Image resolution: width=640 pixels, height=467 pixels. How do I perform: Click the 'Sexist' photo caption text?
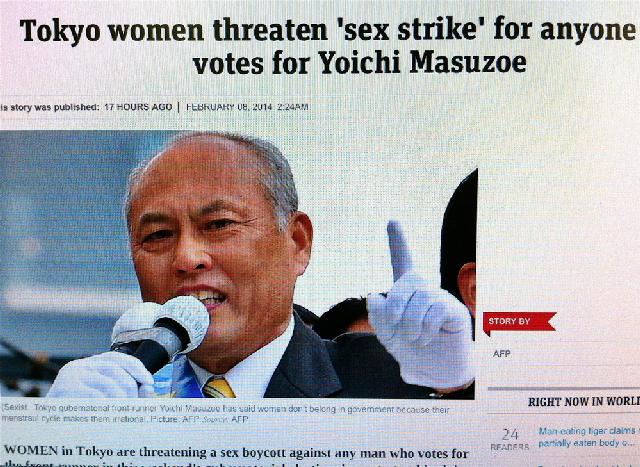pyautogui.click(x=225, y=413)
